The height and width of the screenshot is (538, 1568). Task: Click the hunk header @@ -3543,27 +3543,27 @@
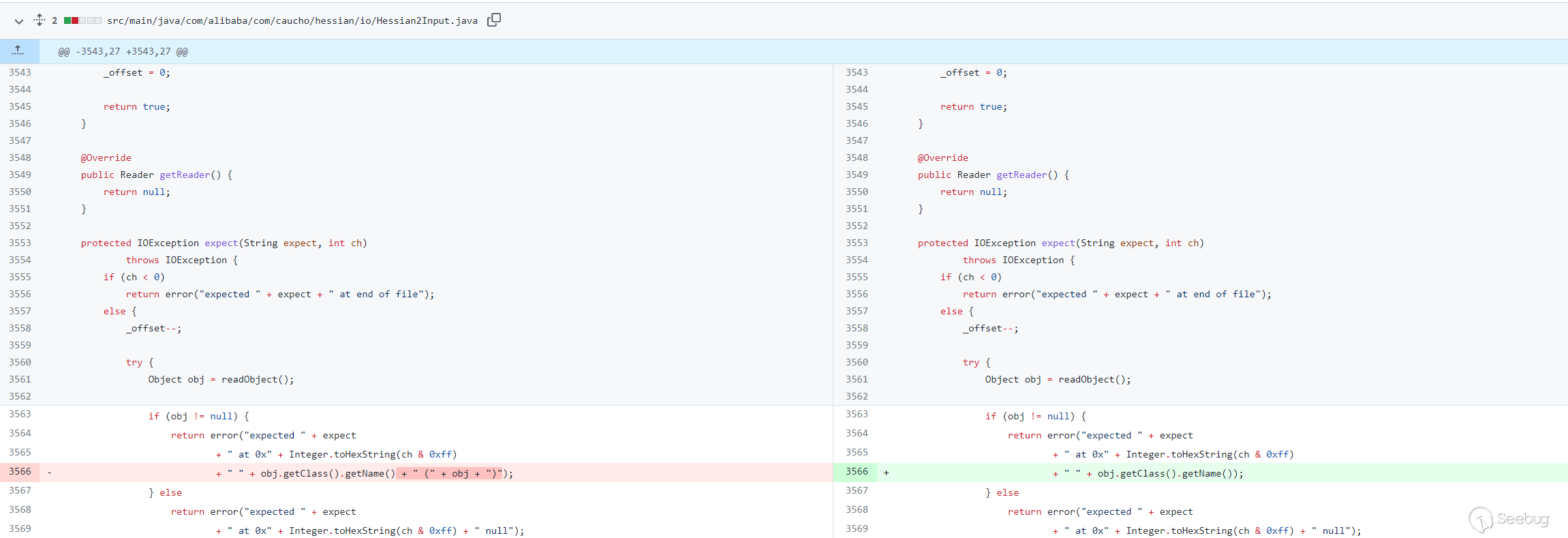(x=123, y=52)
